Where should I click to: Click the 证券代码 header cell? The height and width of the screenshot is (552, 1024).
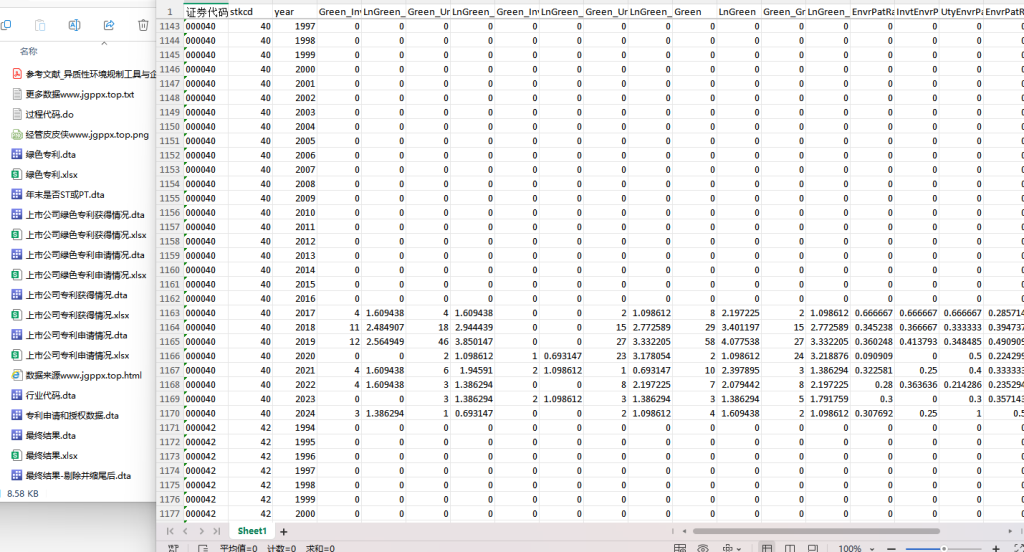[x=206, y=12]
